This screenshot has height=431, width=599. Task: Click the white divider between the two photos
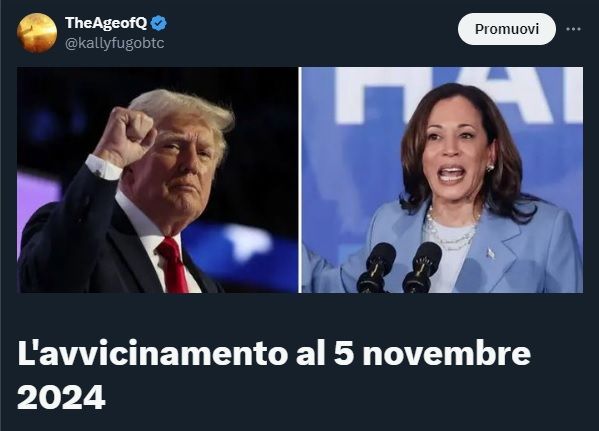click(300, 180)
